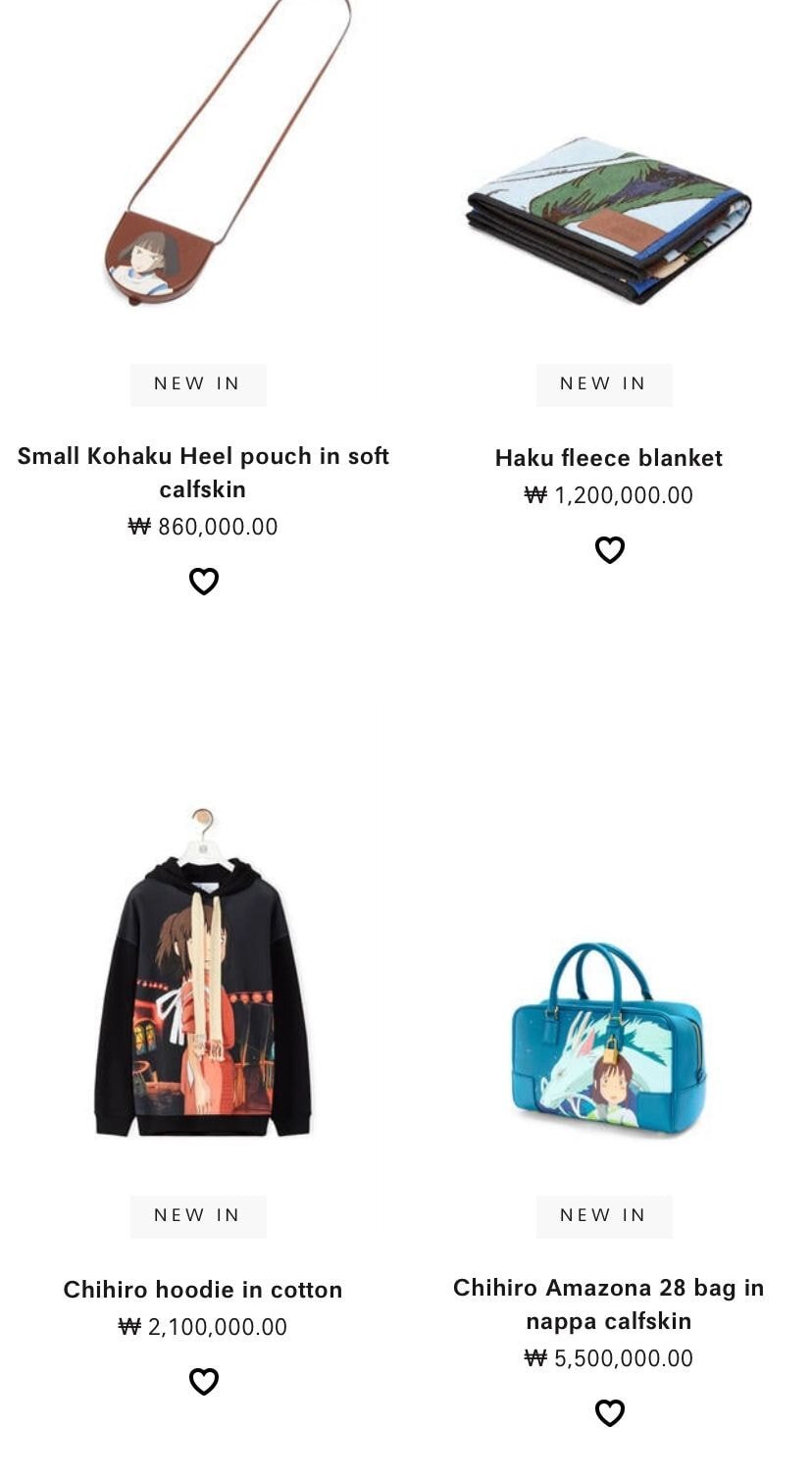Screen dimensions: 812x1479
Task: Select Chihiro hoodie in cotton title
Action: click(203, 1290)
